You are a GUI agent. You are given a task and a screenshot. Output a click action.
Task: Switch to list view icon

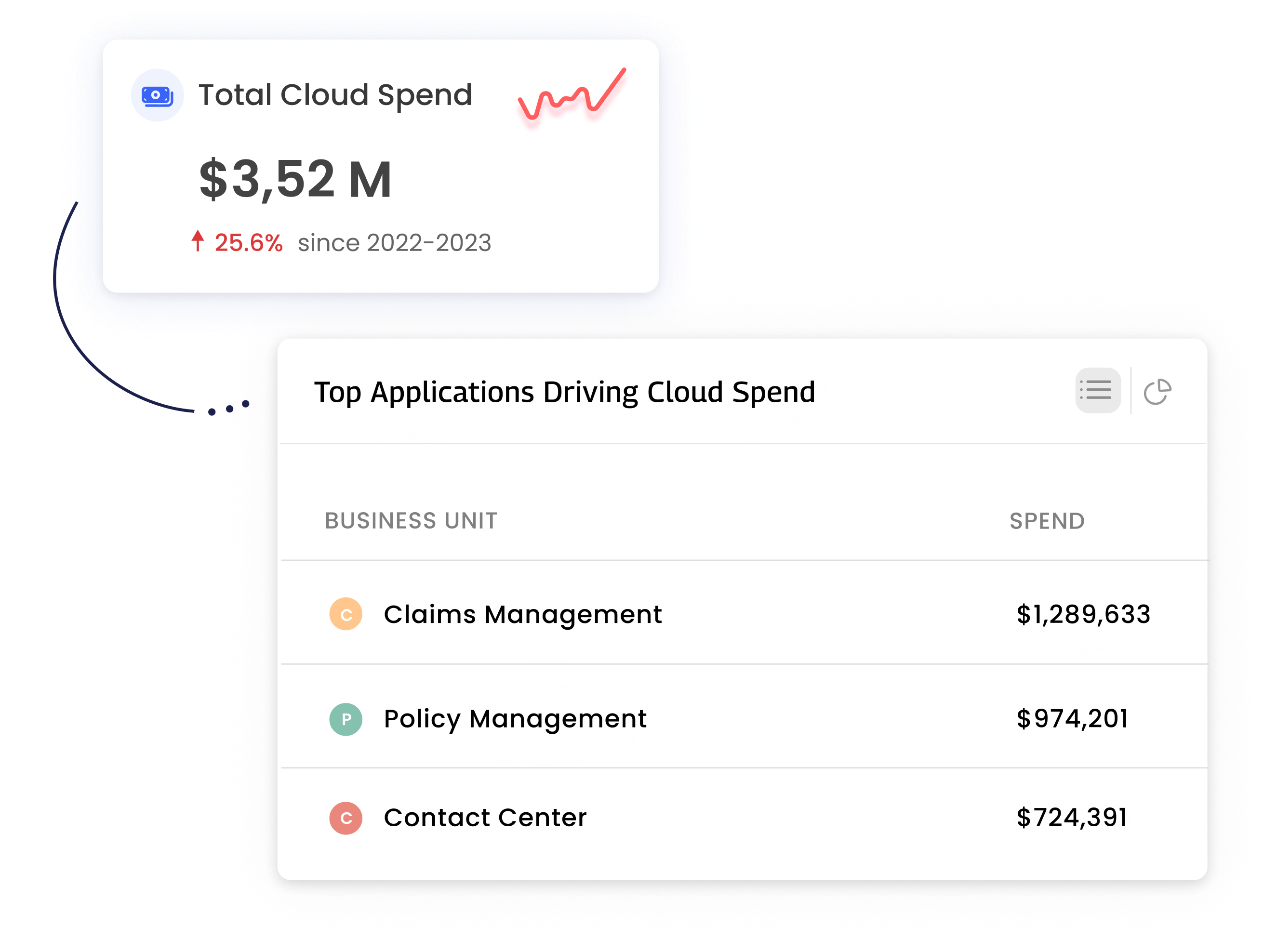click(x=1097, y=390)
